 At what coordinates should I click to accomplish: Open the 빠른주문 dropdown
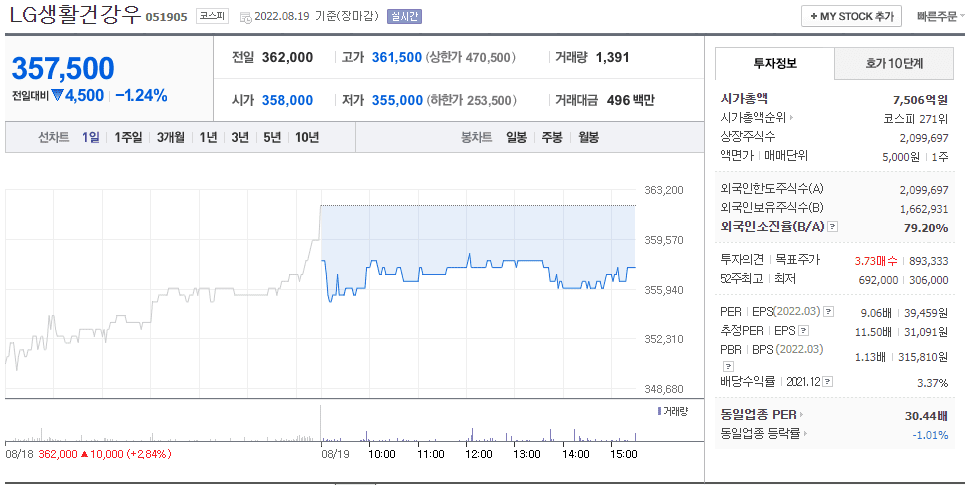click(939, 17)
